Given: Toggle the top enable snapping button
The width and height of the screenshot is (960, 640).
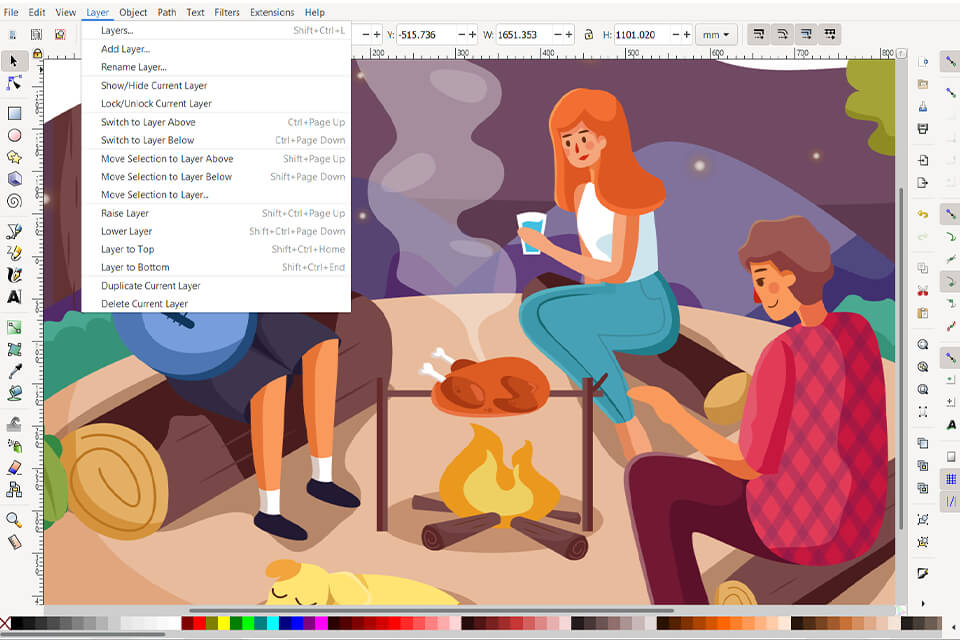Looking at the screenshot, I should click(x=950, y=61).
